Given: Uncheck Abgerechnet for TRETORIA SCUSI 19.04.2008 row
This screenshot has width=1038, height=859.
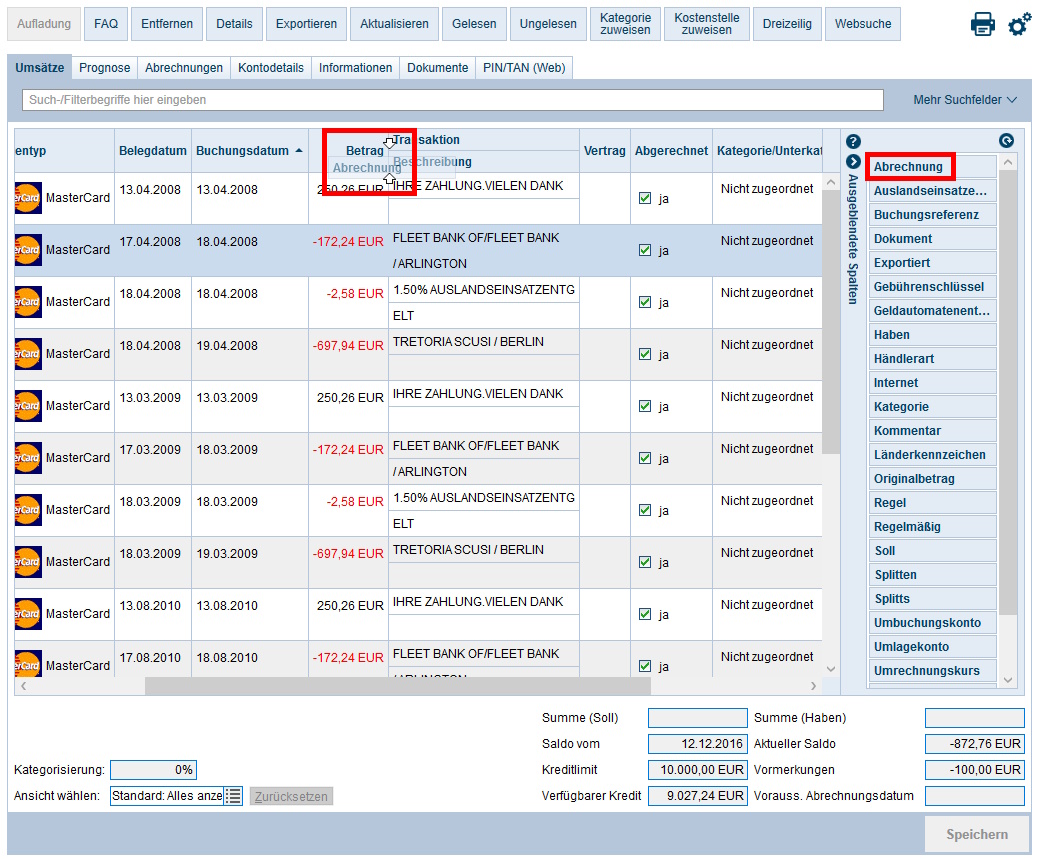Looking at the screenshot, I should pyautogui.click(x=645, y=354).
